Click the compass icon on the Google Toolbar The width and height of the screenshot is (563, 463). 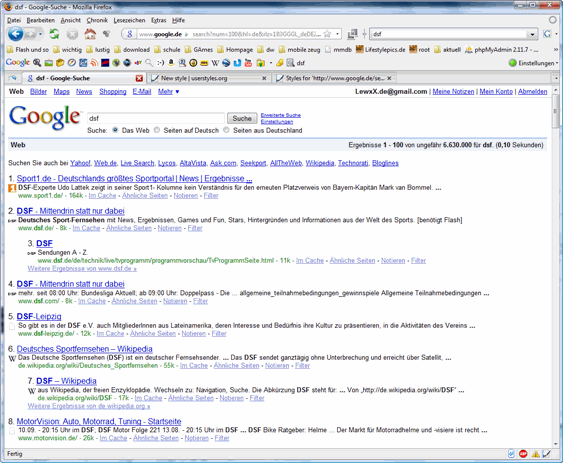pos(72,63)
